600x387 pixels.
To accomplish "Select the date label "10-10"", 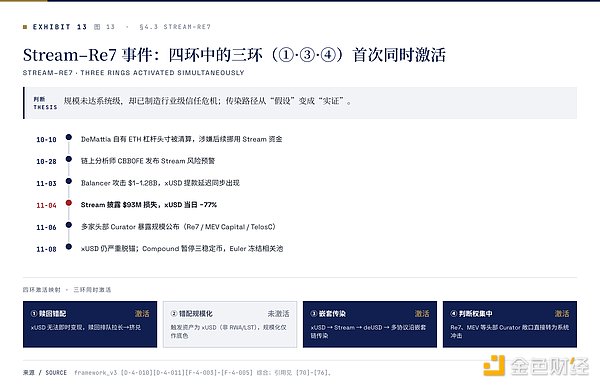I will (46, 140).
